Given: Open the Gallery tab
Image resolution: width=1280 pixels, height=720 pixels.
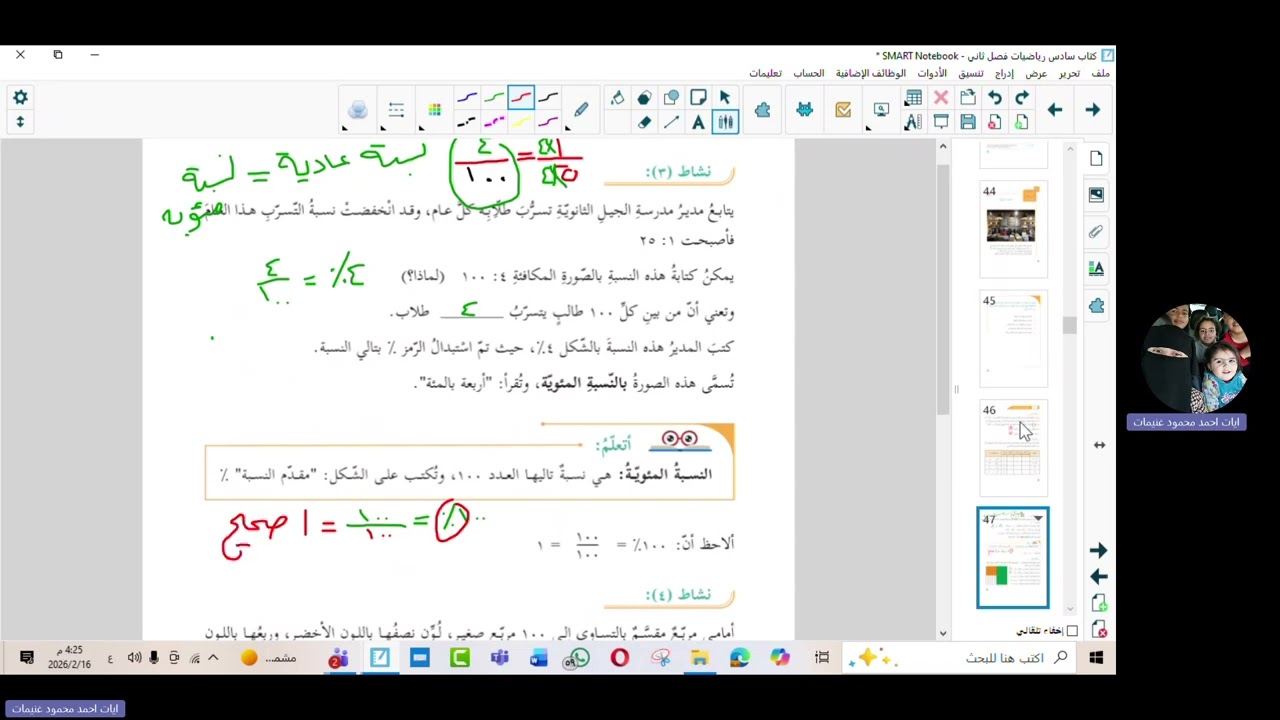Looking at the screenshot, I should click(x=1096, y=195).
